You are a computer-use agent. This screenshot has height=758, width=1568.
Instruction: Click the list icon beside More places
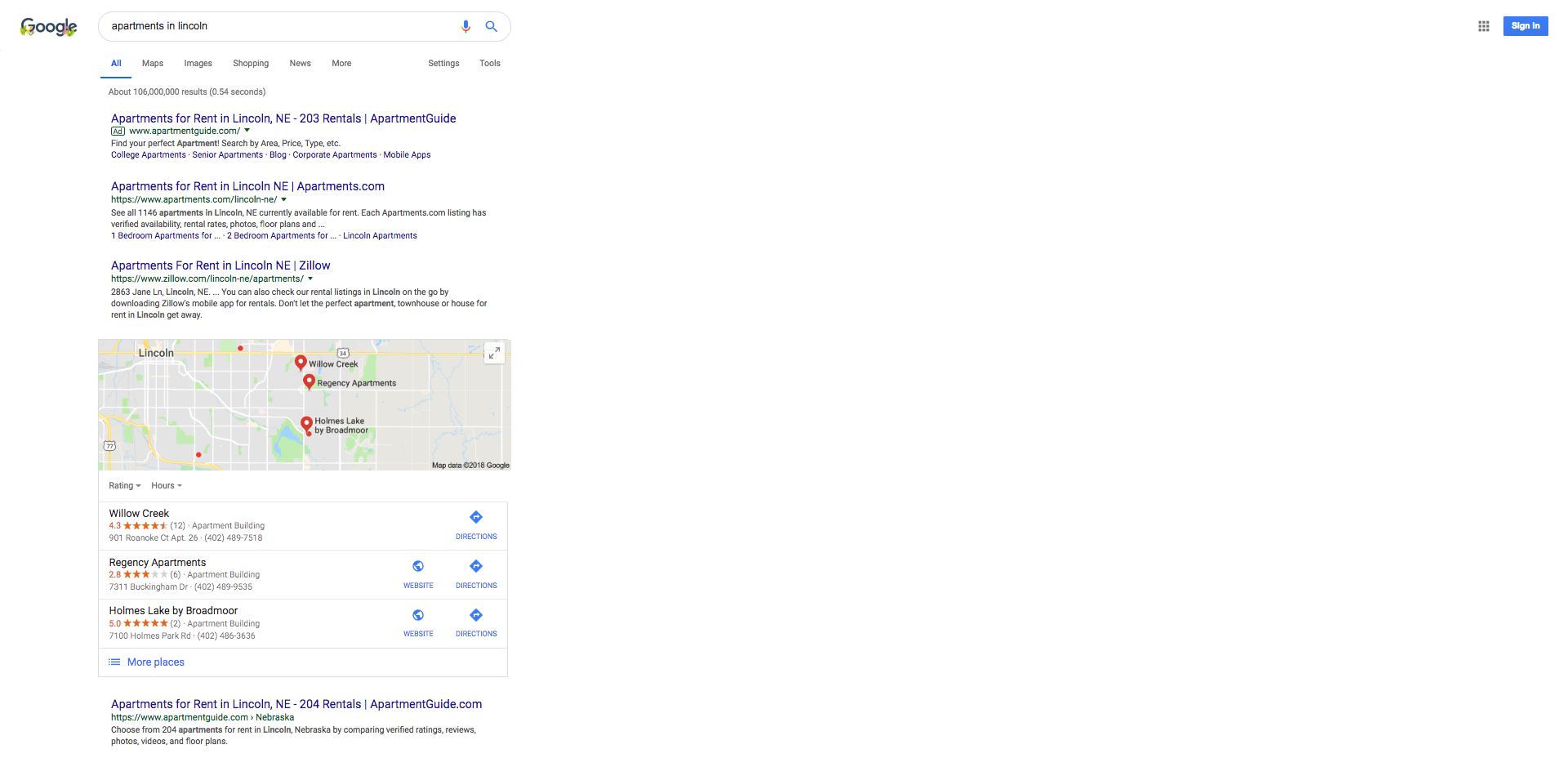pos(114,662)
